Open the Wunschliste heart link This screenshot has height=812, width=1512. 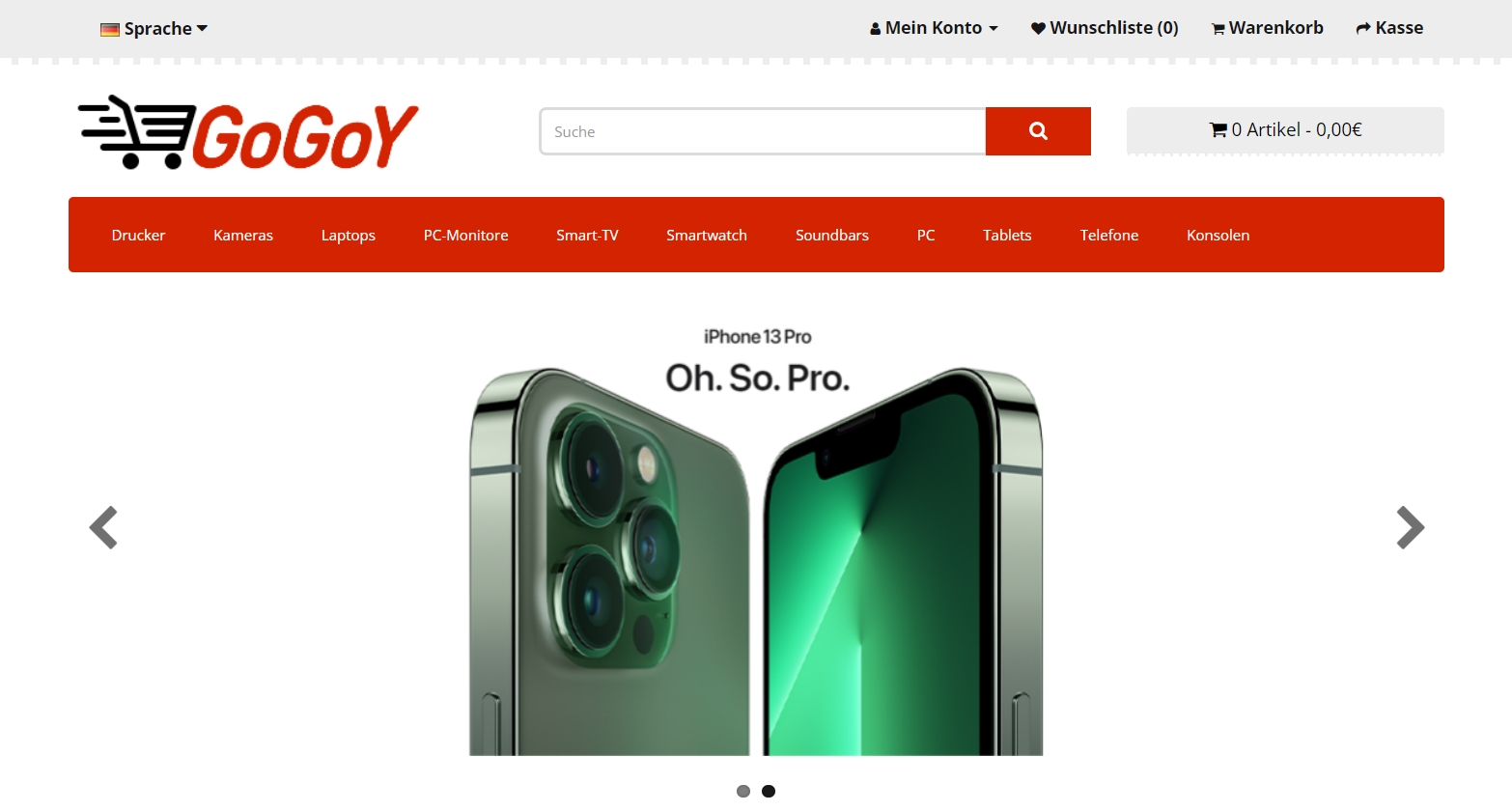[x=1105, y=28]
